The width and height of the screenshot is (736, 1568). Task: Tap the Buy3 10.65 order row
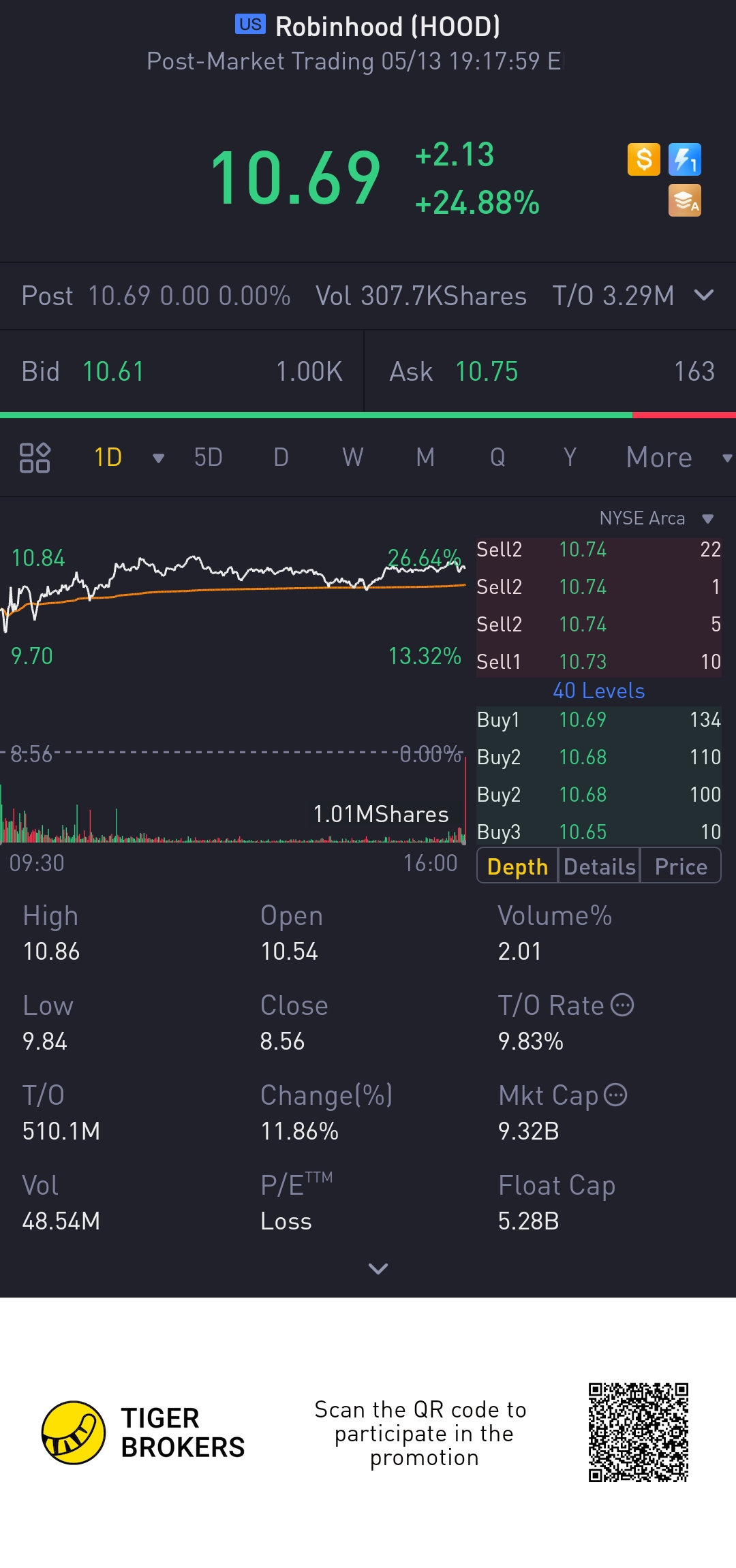[x=598, y=832]
